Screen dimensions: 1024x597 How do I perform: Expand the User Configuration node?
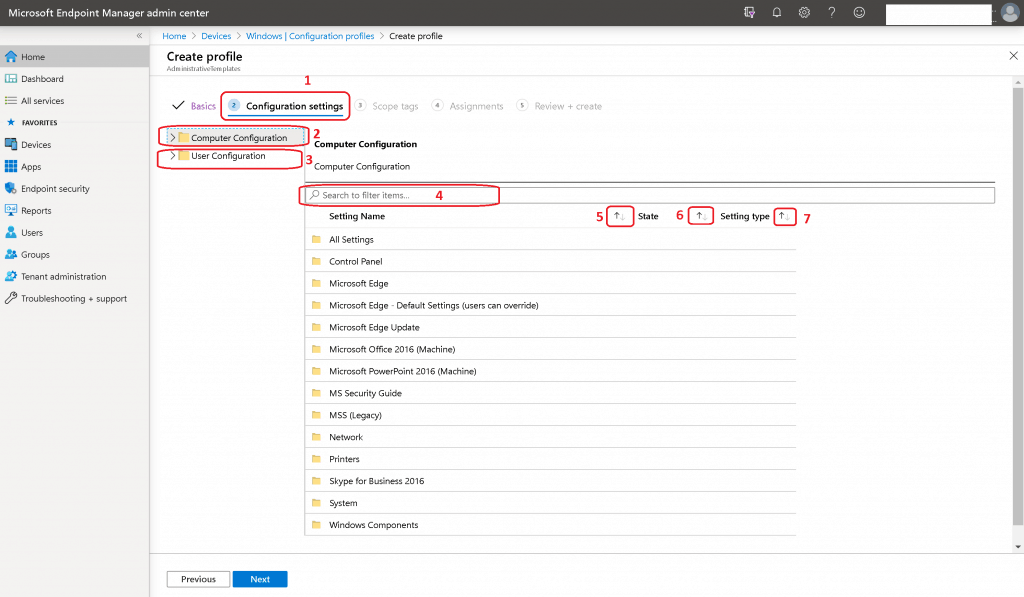[172, 158]
